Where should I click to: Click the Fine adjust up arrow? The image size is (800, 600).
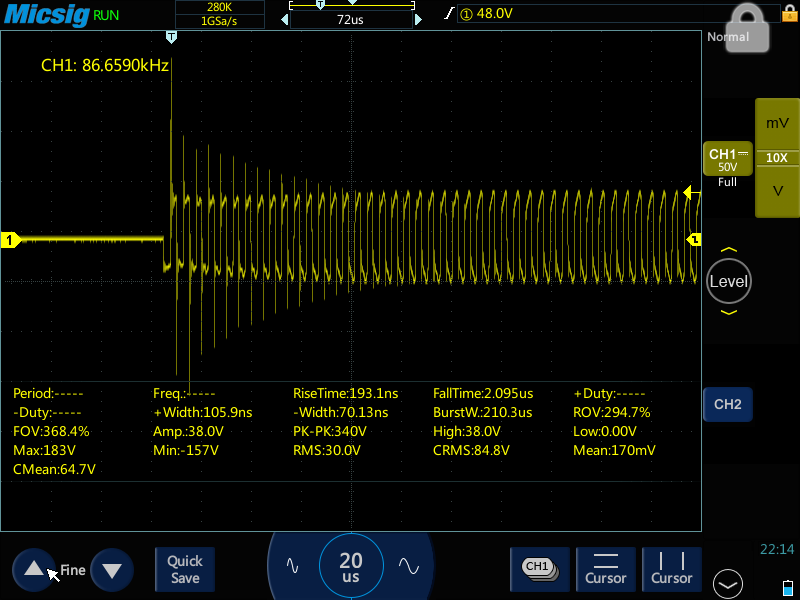(34, 569)
